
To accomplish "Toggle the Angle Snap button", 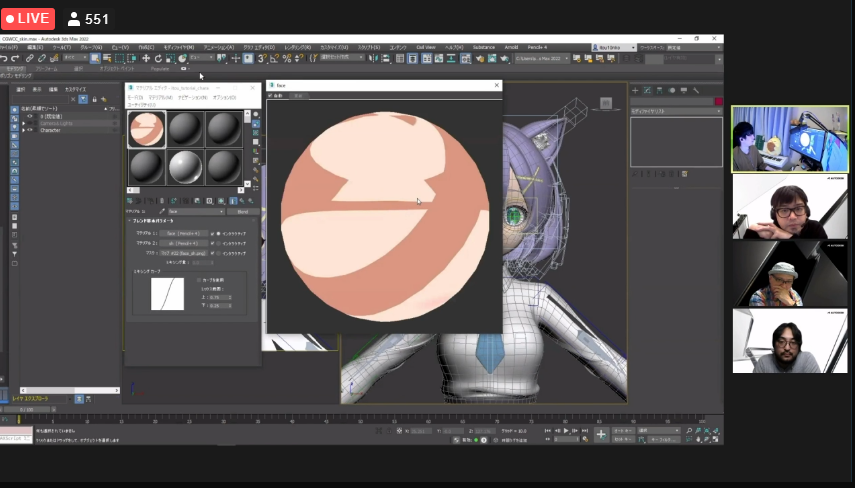I will tap(274, 58).
